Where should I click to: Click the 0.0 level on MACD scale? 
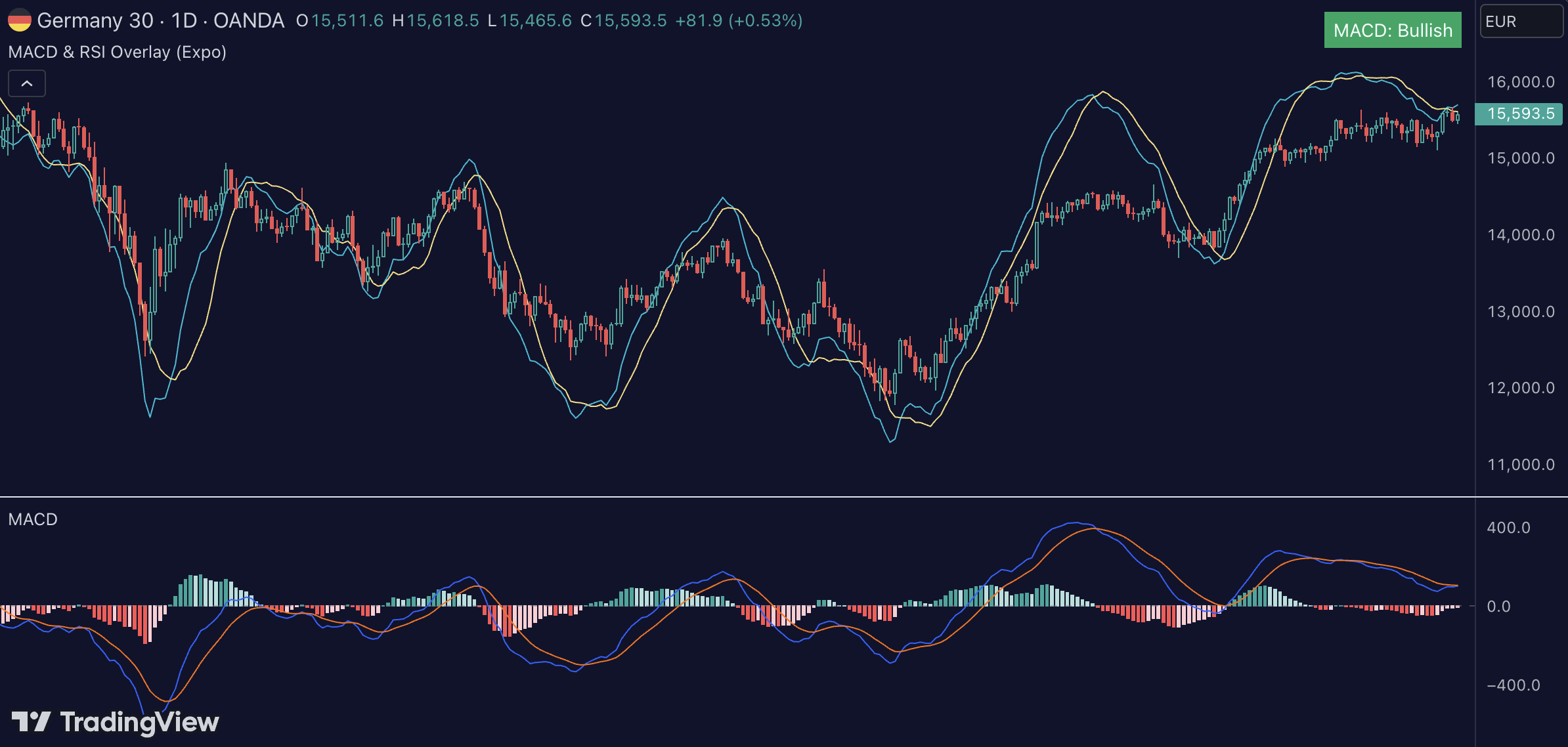[1498, 607]
